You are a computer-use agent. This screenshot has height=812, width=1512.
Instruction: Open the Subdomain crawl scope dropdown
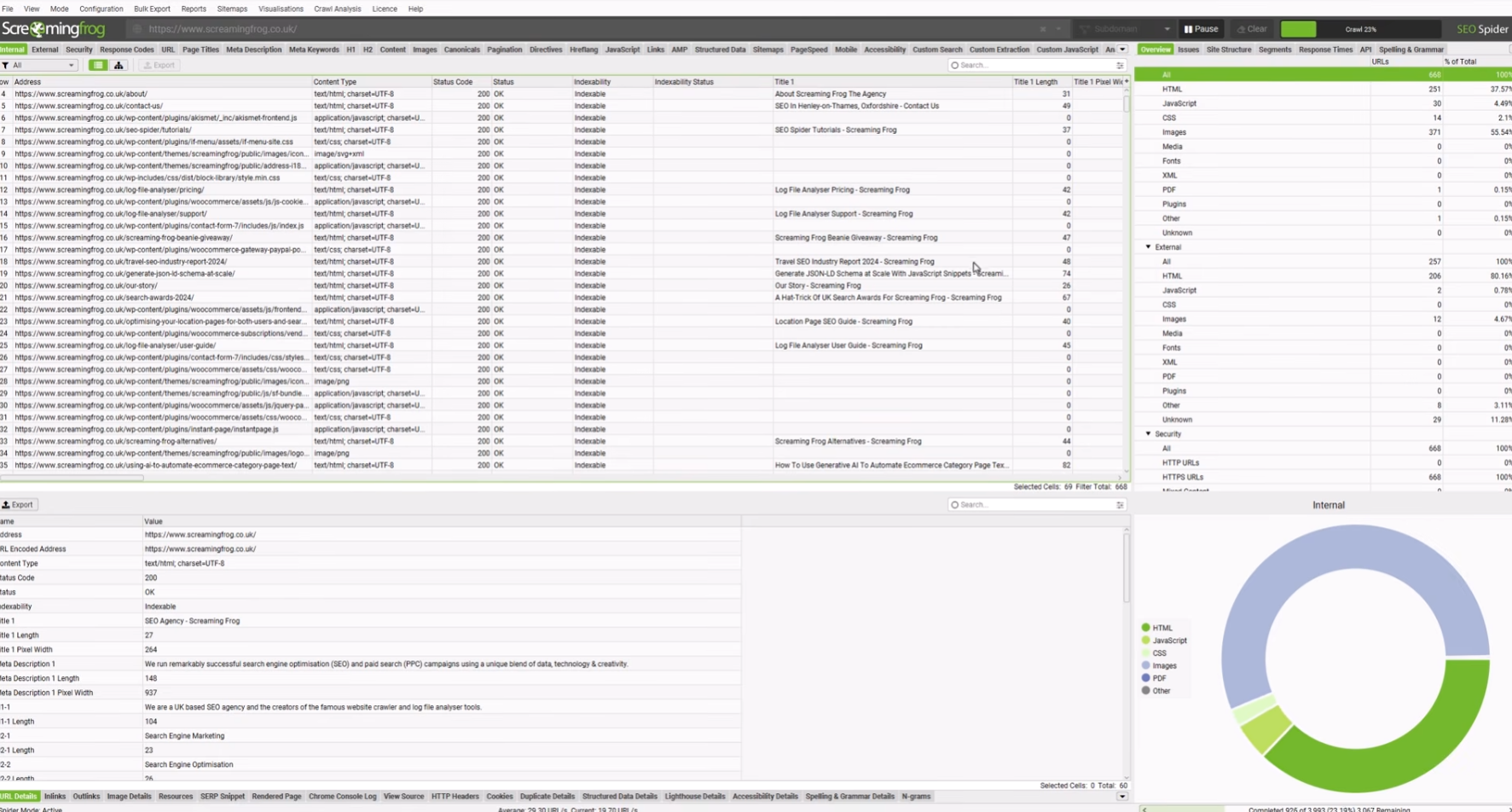(1125, 29)
